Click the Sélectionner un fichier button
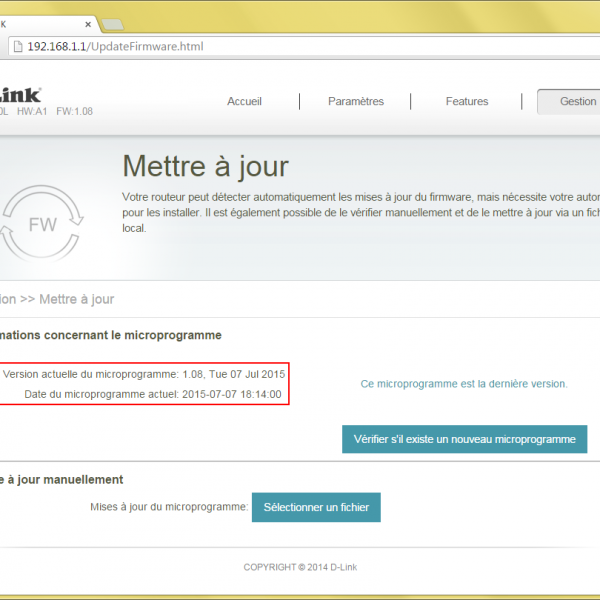Viewport: 600px width, 600px height. 316,507
